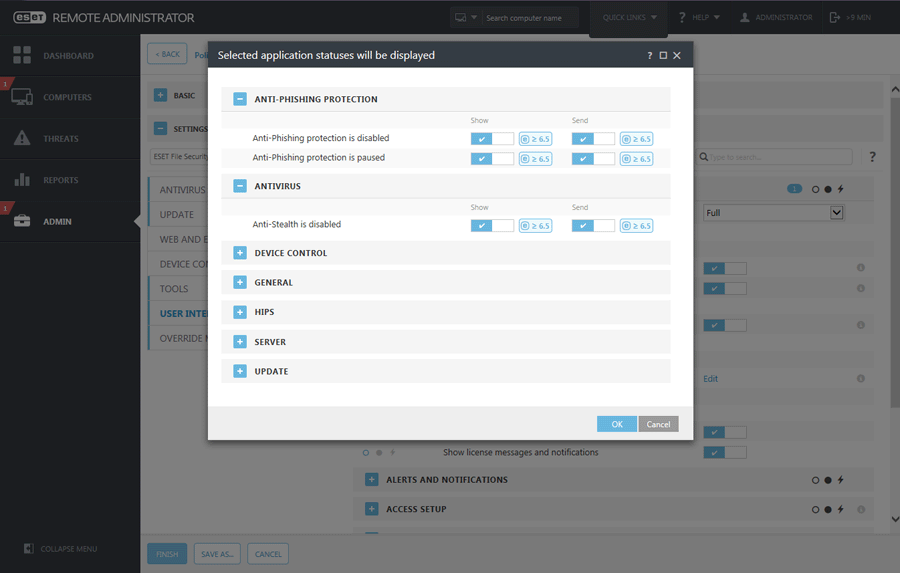Image resolution: width=900 pixels, height=573 pixels.
Task: Expand the HIPS section
Action: tap(240, 312)
